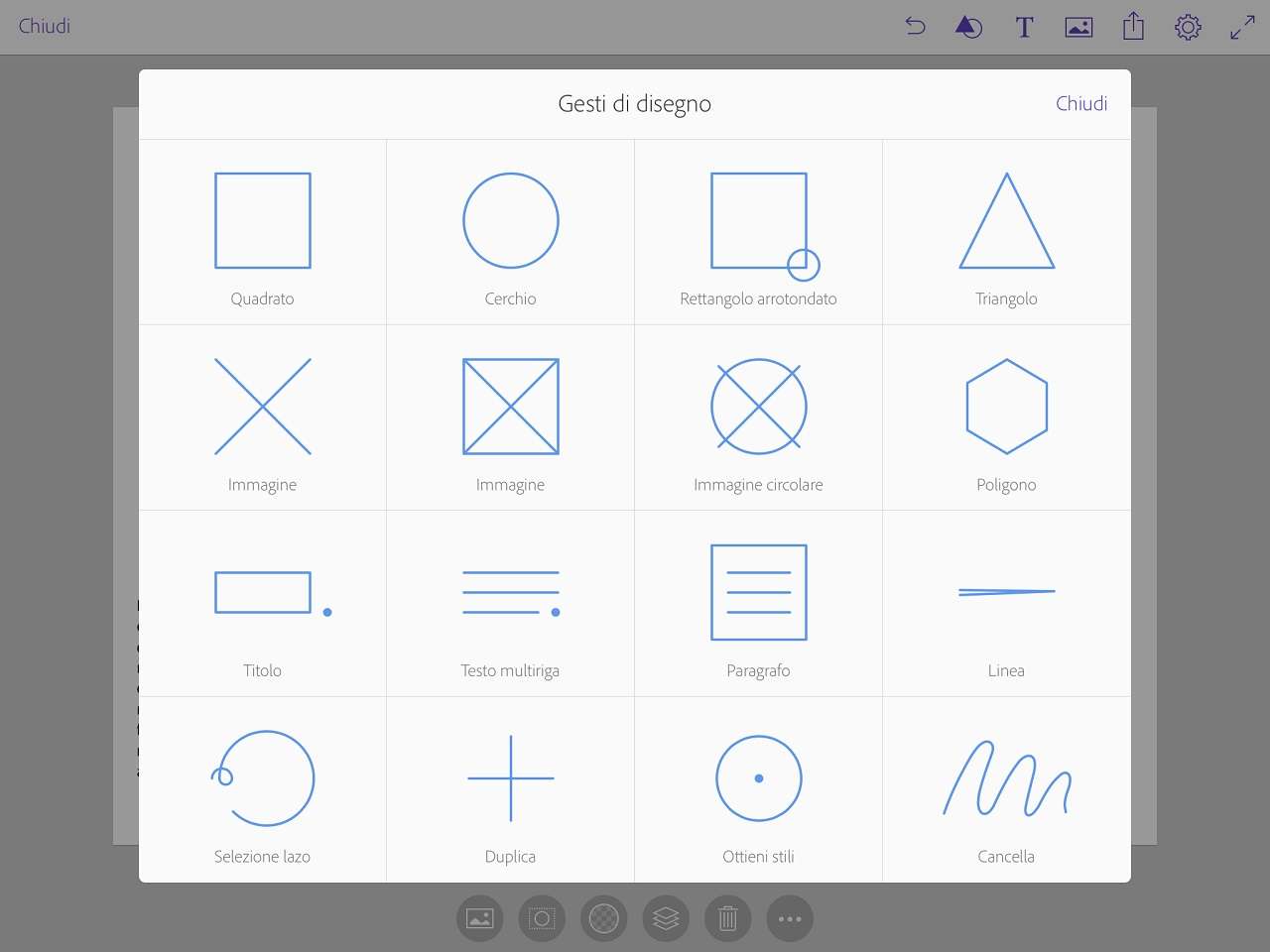Close the Gesti di disegno dialog via Chiudi

[x=1080, y=104]
